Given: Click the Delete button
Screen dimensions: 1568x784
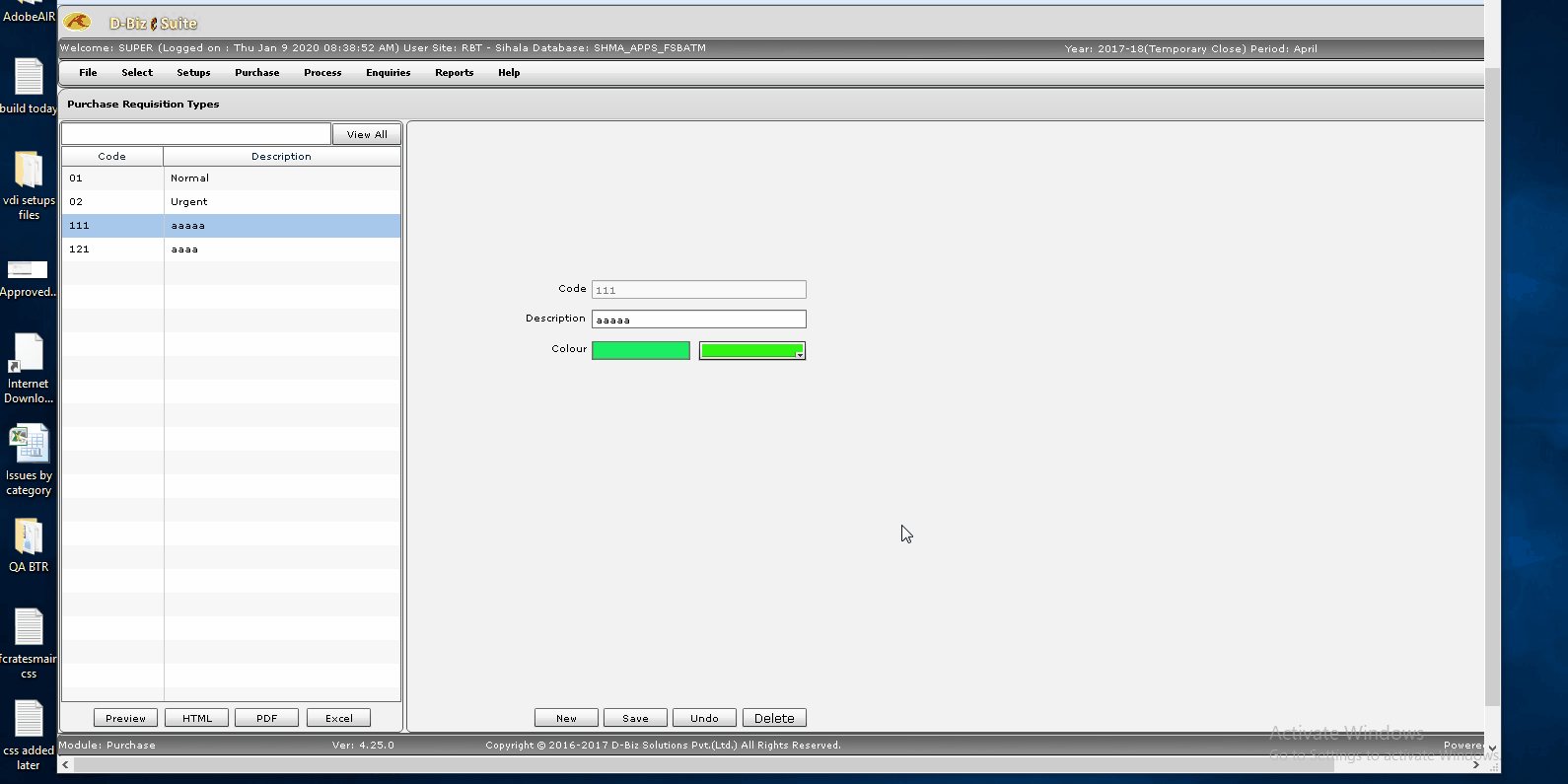Looking at the screenshot, I should click(x=774, y=718).
